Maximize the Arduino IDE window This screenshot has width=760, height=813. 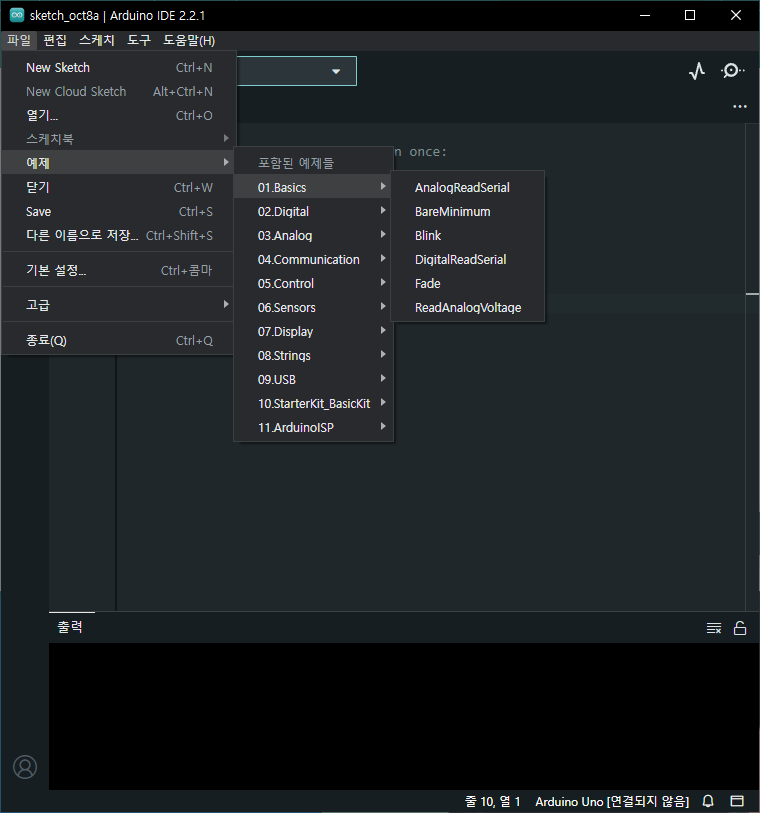point(690,16)
